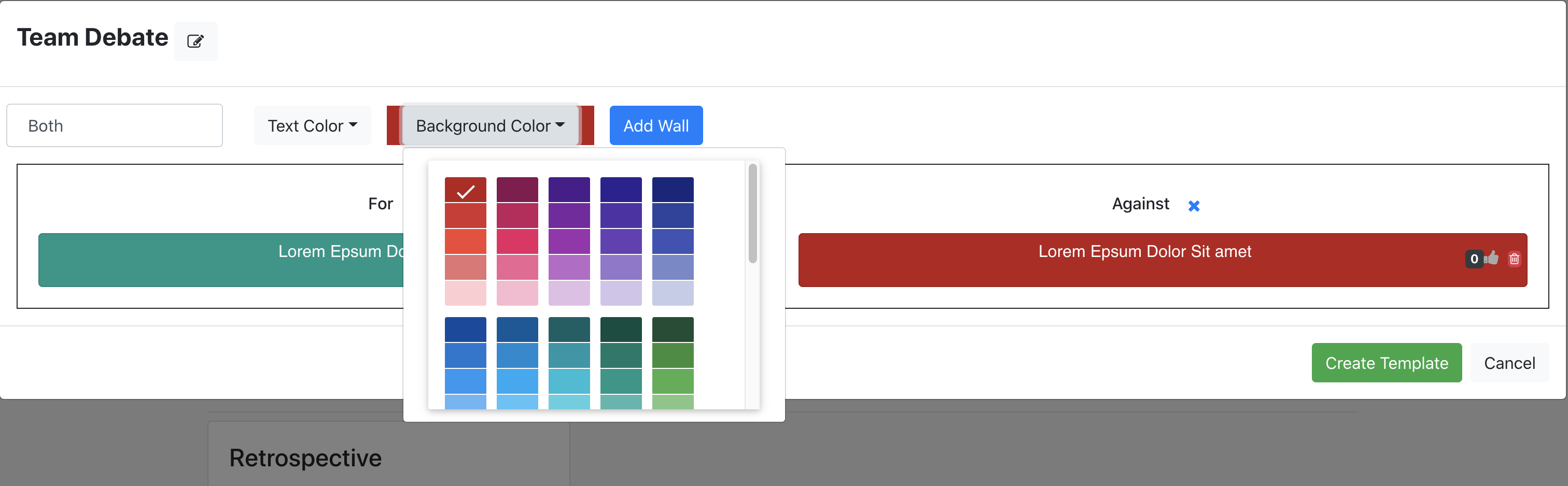This screenshot has width=1568, height=486.
Task: Choose the bright violet swatch in the middle column
Action: [569, 241]
